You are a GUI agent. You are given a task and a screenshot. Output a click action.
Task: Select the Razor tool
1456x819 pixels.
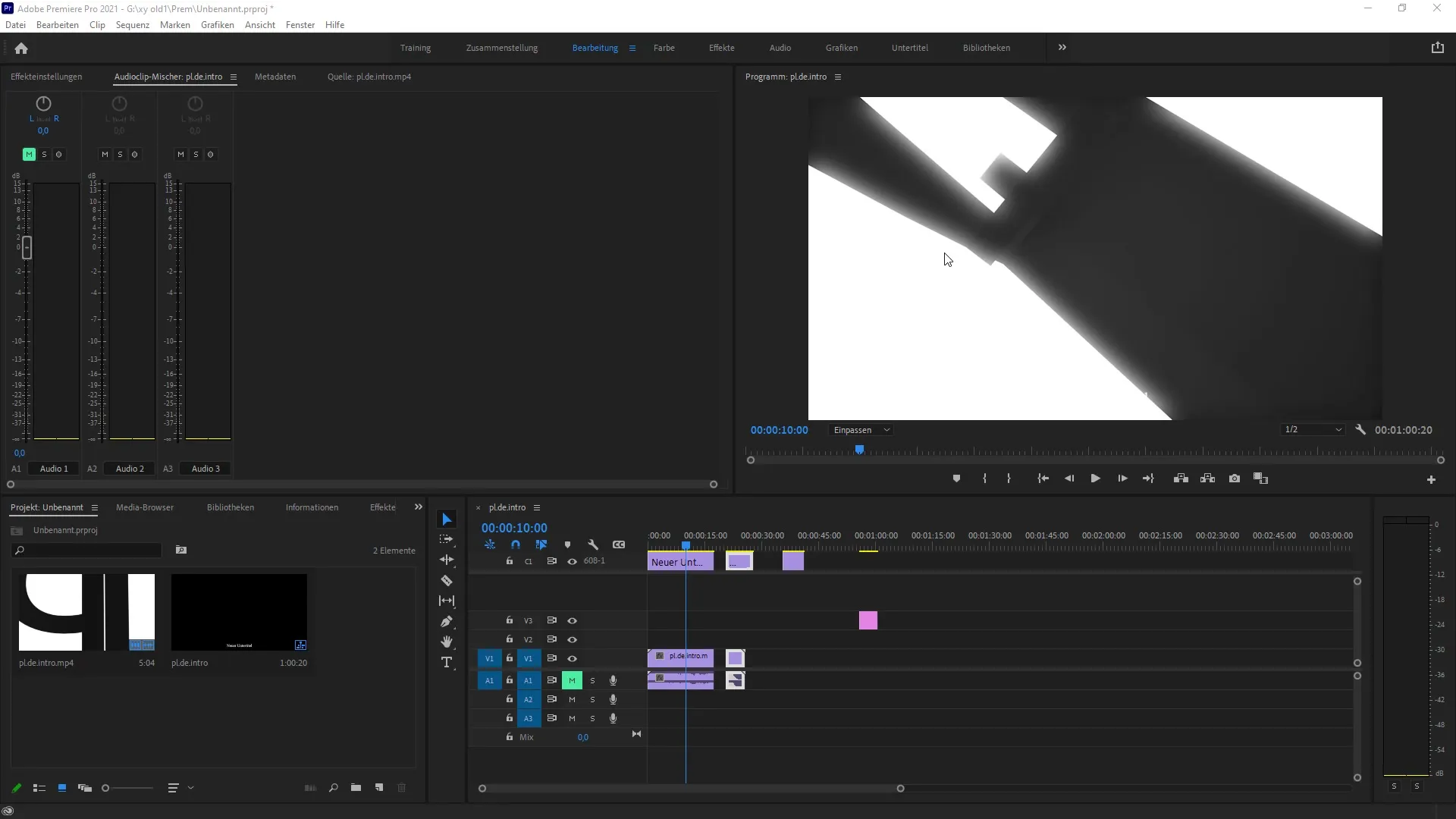tap(447, 581)
